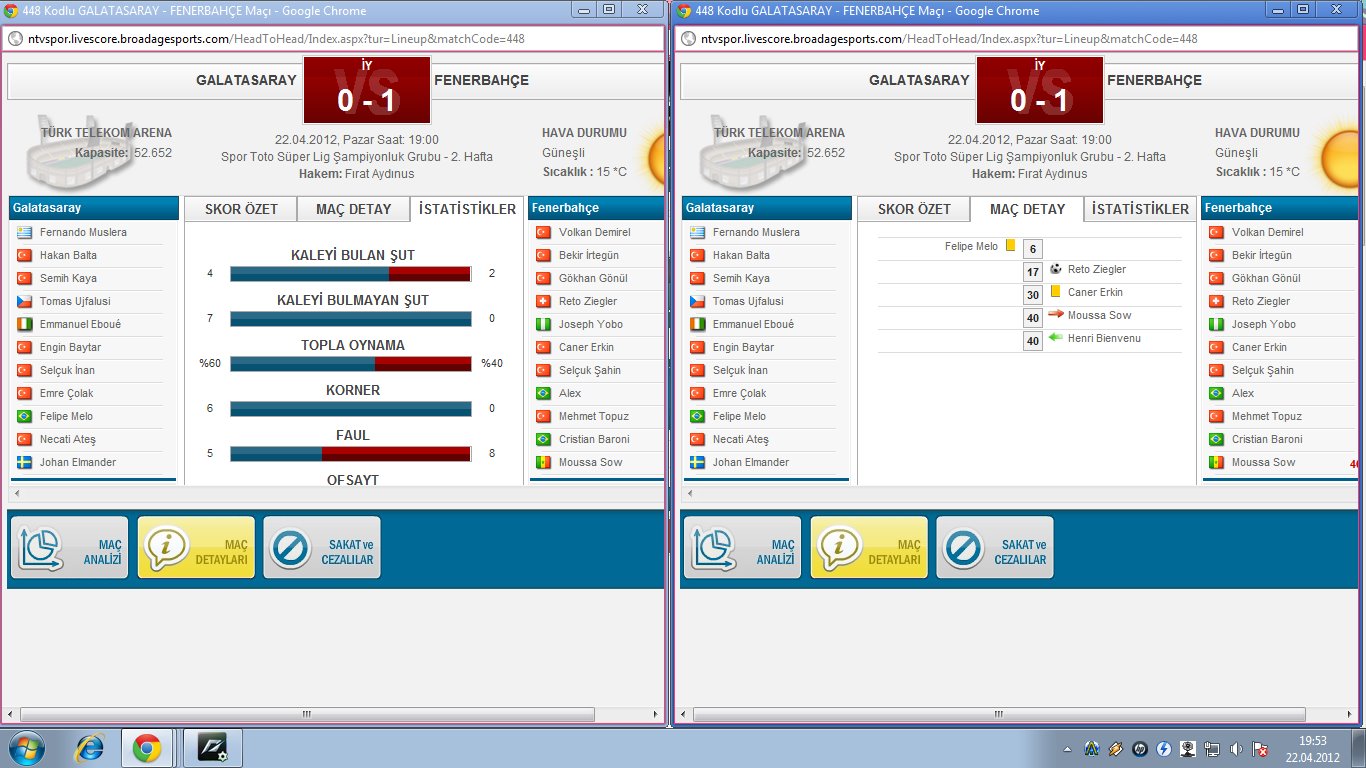
Task: Open Sakat ve Cezalılar in the left window
Action: 322,548
